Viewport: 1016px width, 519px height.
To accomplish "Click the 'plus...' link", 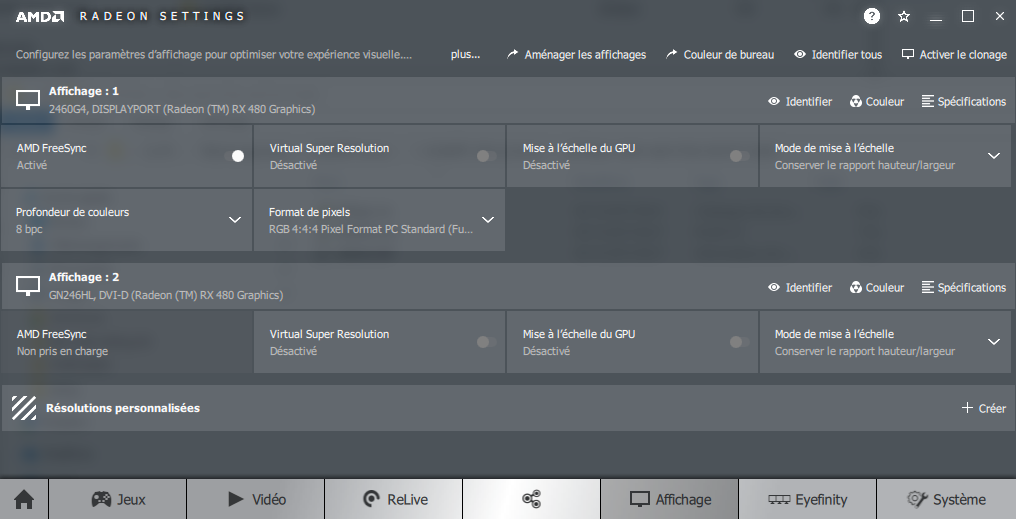I will click(x=465, y=54).
